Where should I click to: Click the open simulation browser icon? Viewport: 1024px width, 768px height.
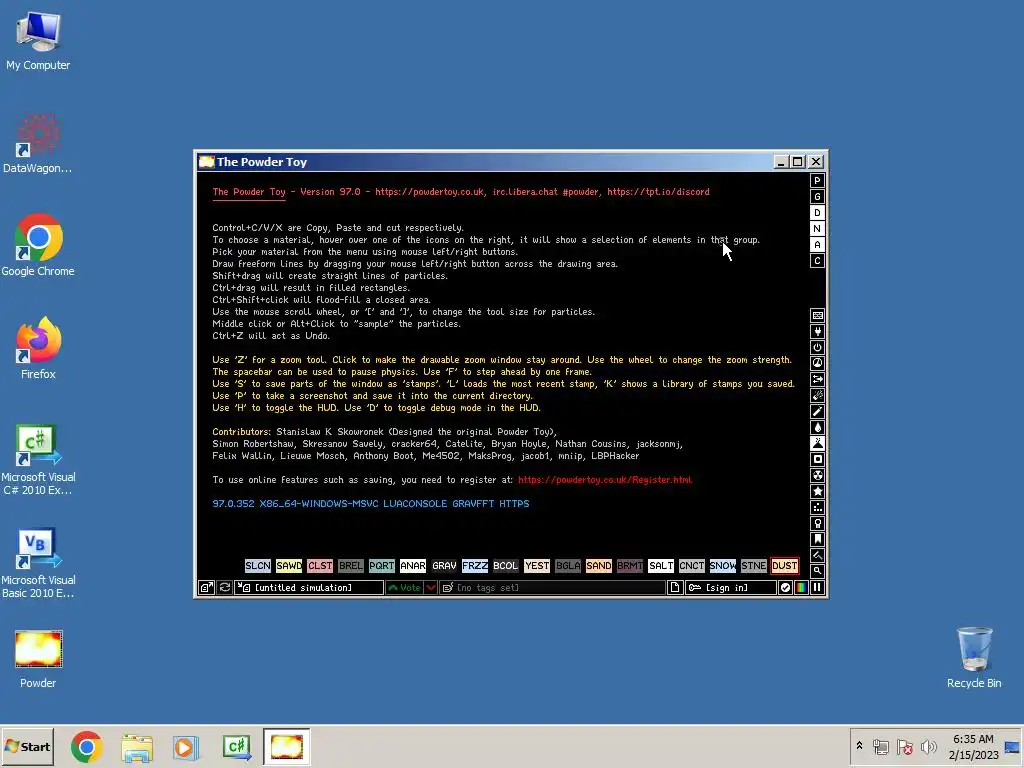click(x=206, y=588)
